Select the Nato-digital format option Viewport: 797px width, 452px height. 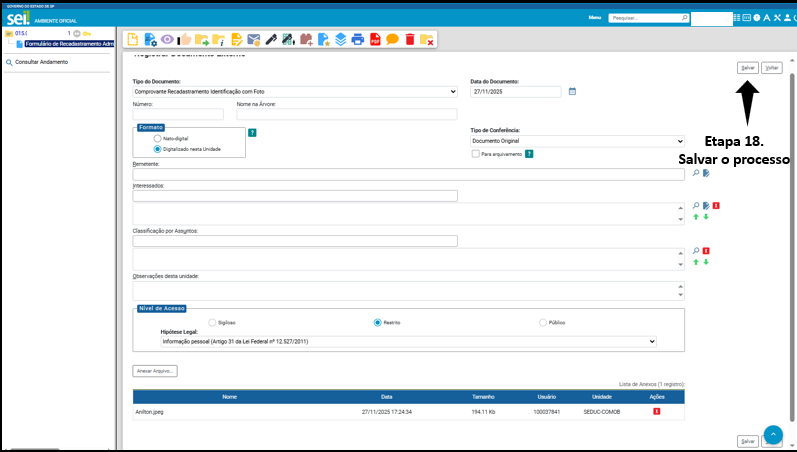point(144,138)
